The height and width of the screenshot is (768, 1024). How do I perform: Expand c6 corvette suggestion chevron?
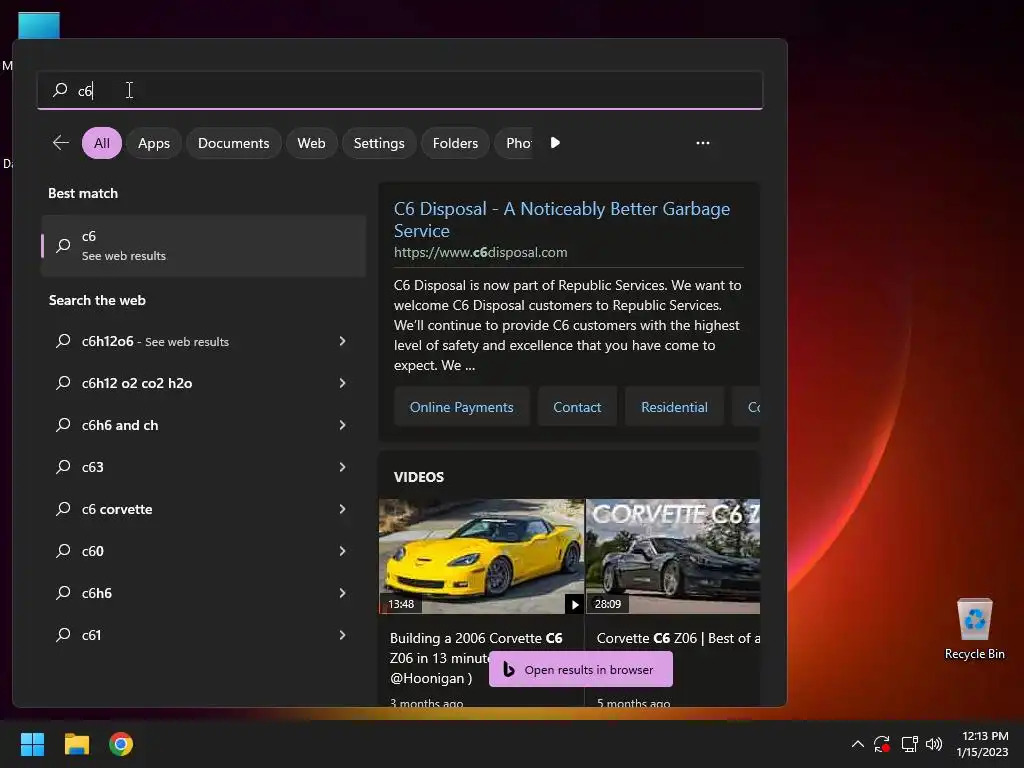342,509
